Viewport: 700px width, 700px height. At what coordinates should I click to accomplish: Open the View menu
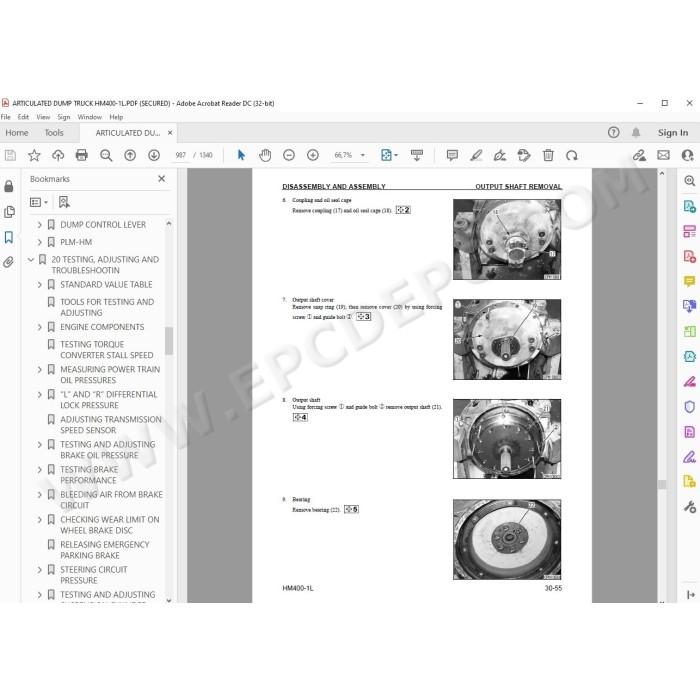(43, 117)
